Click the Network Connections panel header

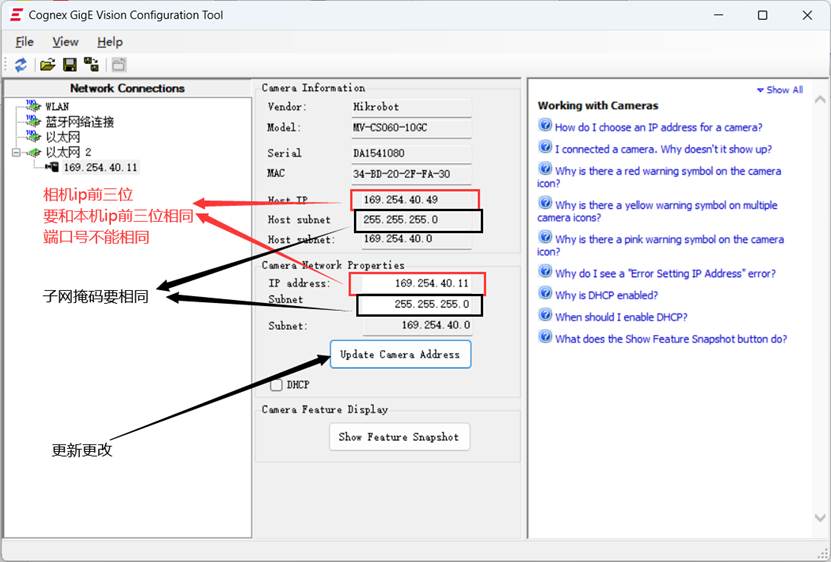coord(127,89)
